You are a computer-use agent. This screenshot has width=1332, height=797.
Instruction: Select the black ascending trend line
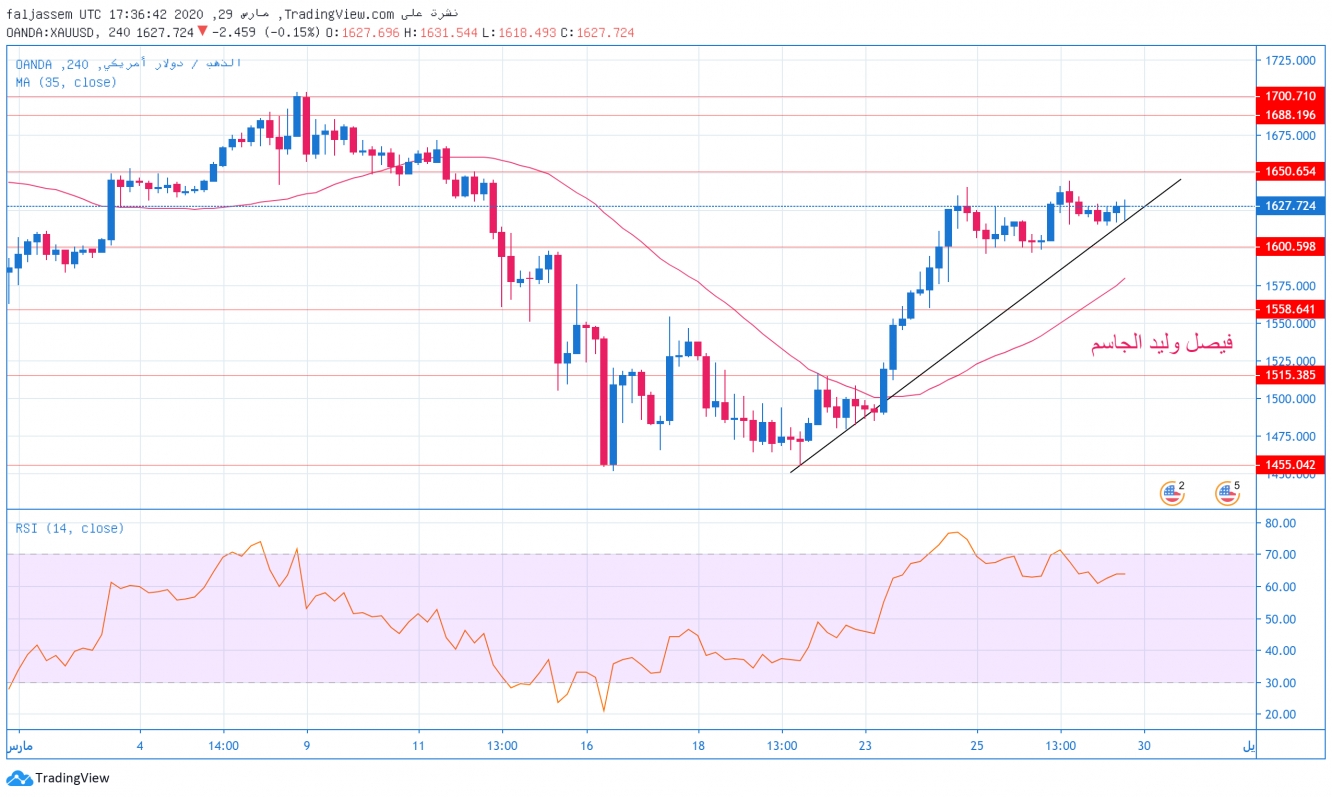coord(1000,315)
